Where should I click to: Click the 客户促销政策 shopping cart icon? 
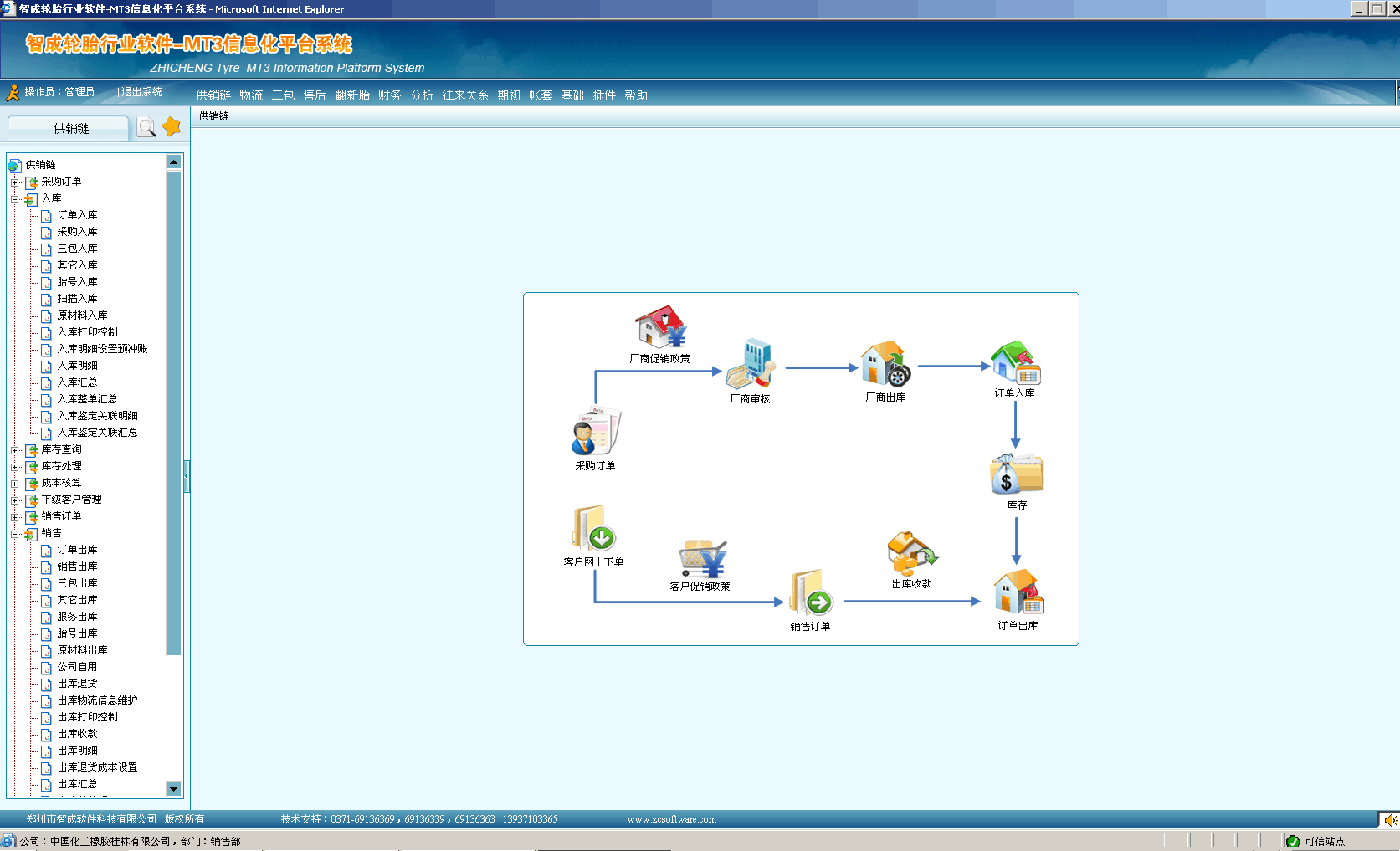(x=701, y=559)
